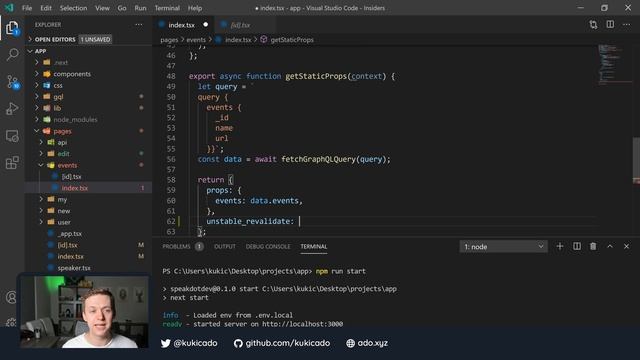Kill terminal with trash icon
Screen dimensions: 640x360
(x=593, y=246)
